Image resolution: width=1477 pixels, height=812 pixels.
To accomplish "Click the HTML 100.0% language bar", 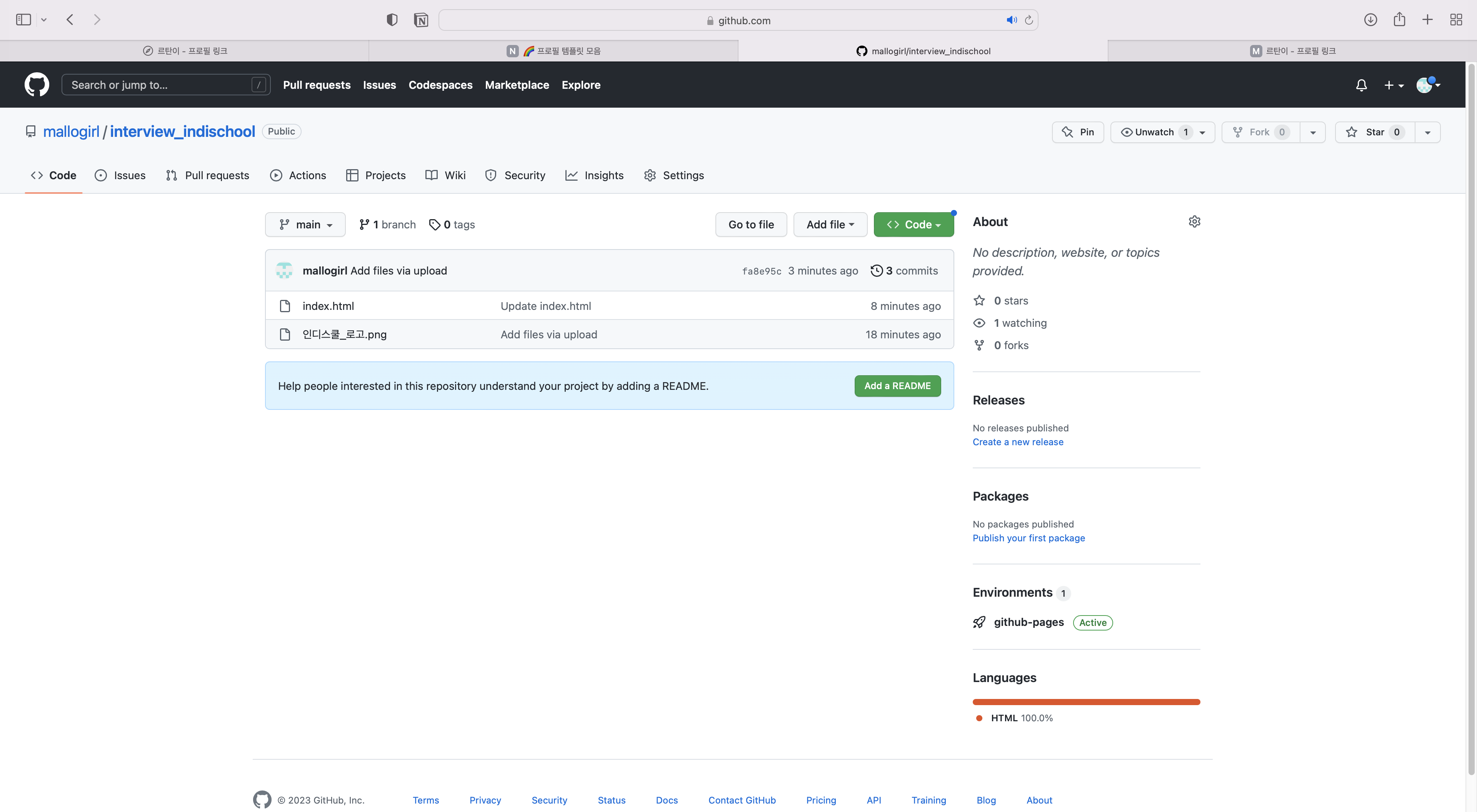I will [1086, 702].
